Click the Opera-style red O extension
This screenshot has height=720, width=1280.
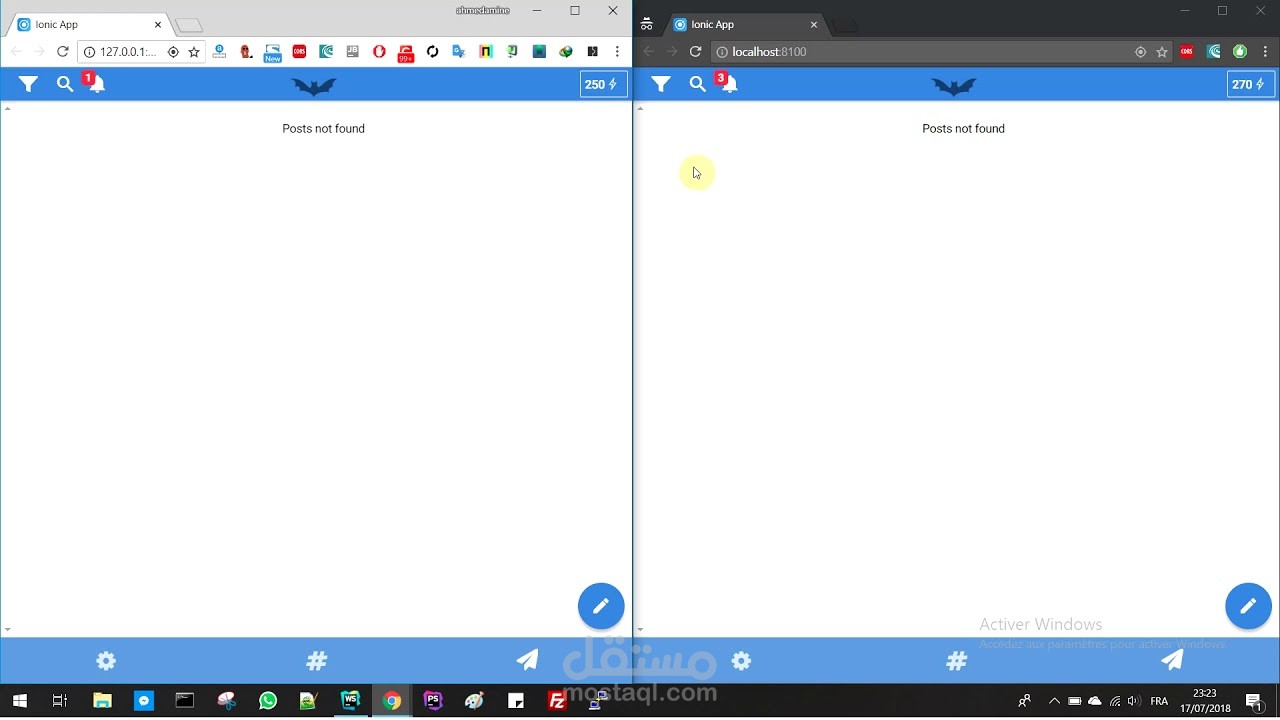[379, 52]
